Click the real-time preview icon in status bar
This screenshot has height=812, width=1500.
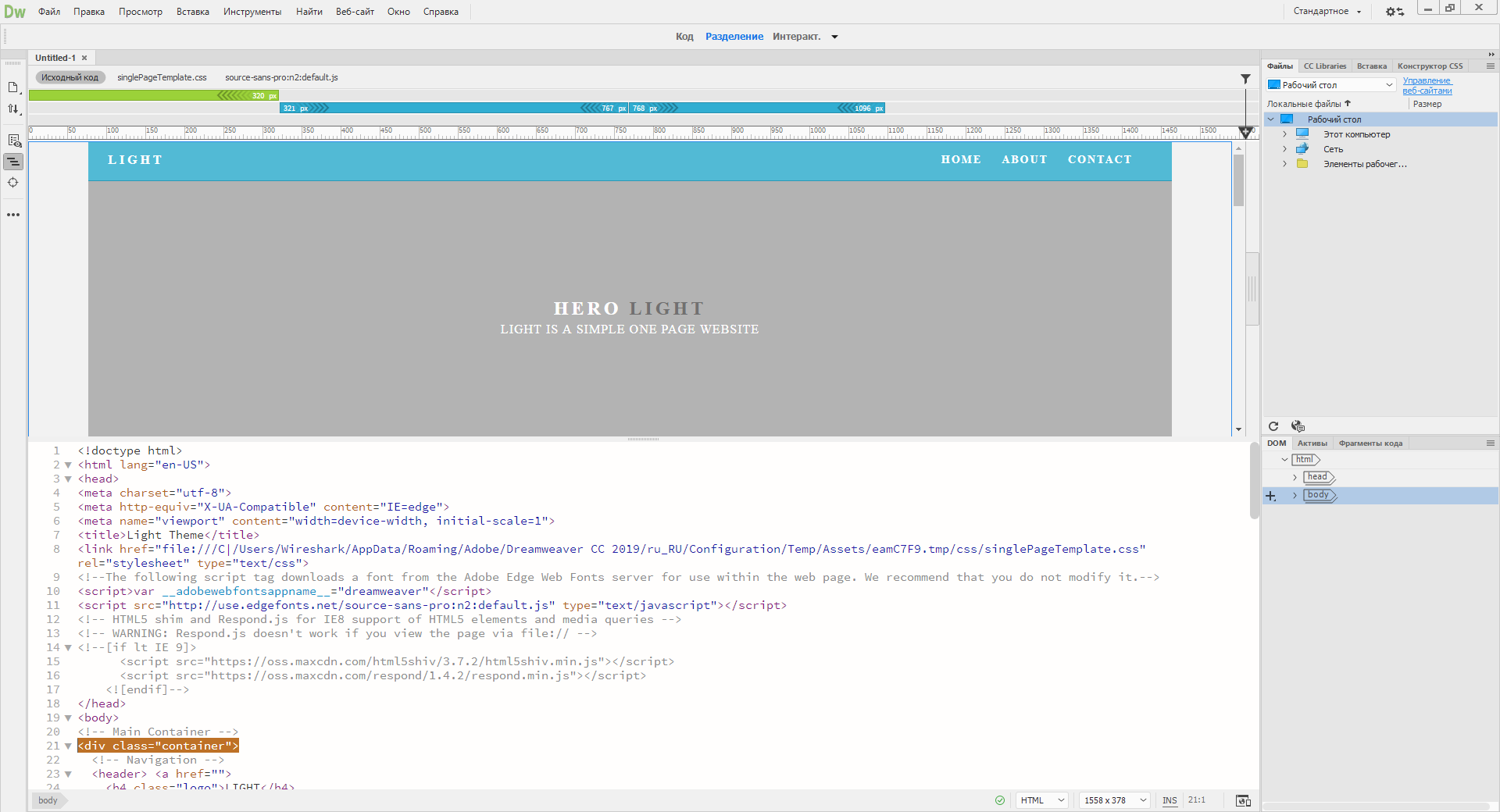[1243, 800]
